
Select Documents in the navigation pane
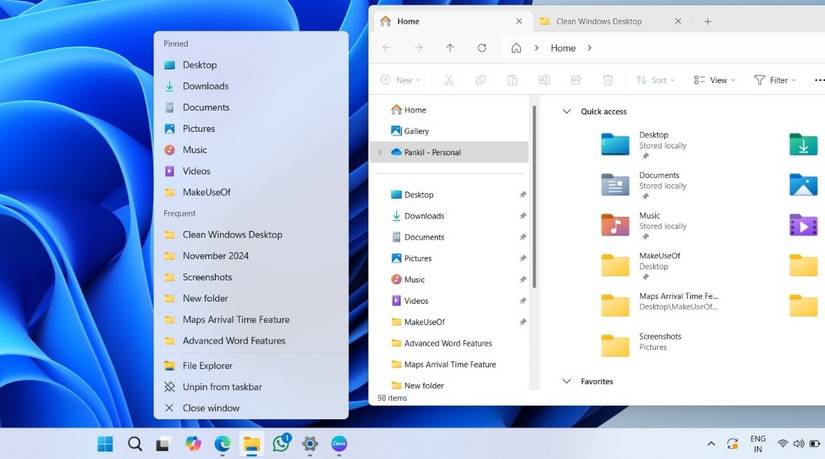tap(450, 237)
